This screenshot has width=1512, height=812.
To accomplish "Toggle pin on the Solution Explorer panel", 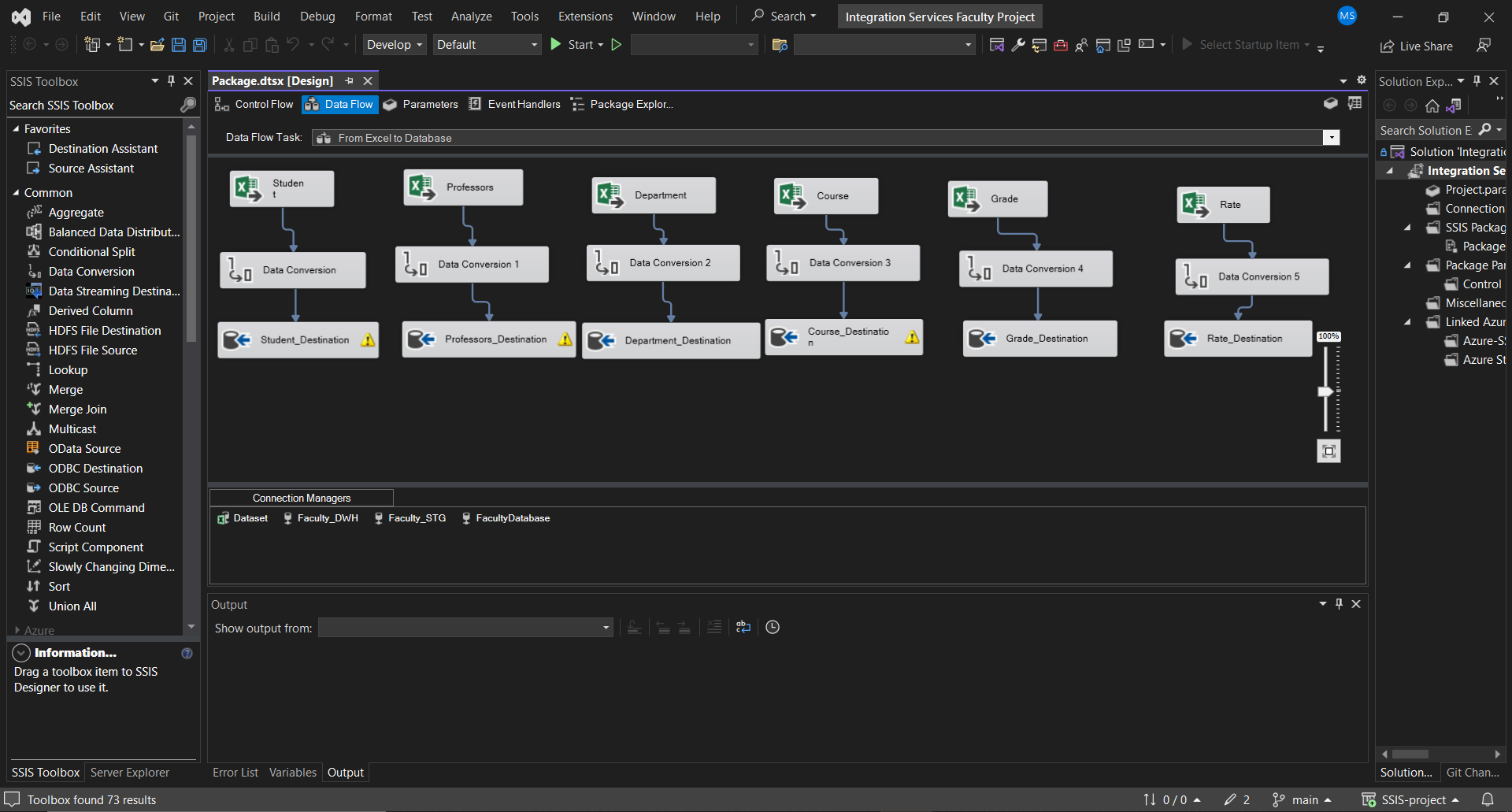I will pos(1477,80).
